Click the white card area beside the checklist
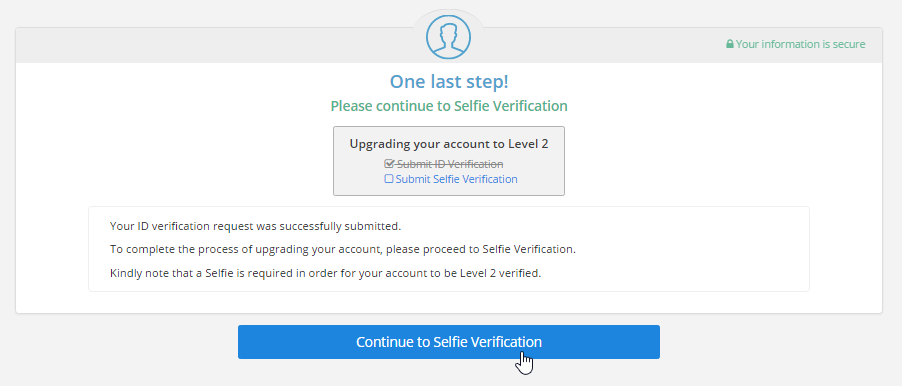Screen dimensions: 902x386 (x=719, y=161)
